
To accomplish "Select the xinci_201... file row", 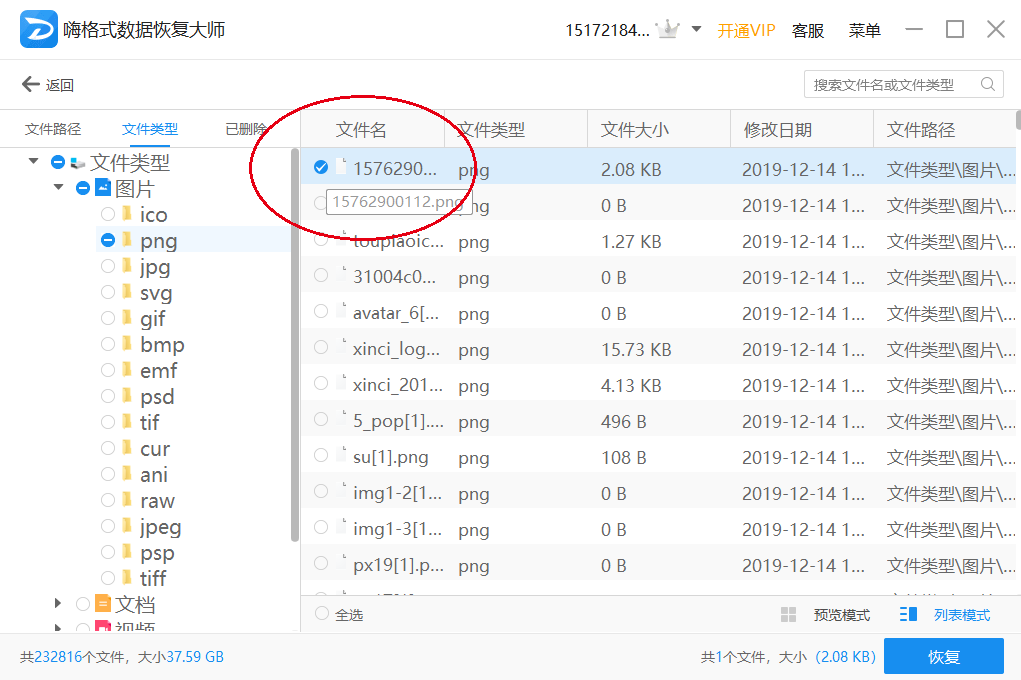I will [x=658, y=385].
